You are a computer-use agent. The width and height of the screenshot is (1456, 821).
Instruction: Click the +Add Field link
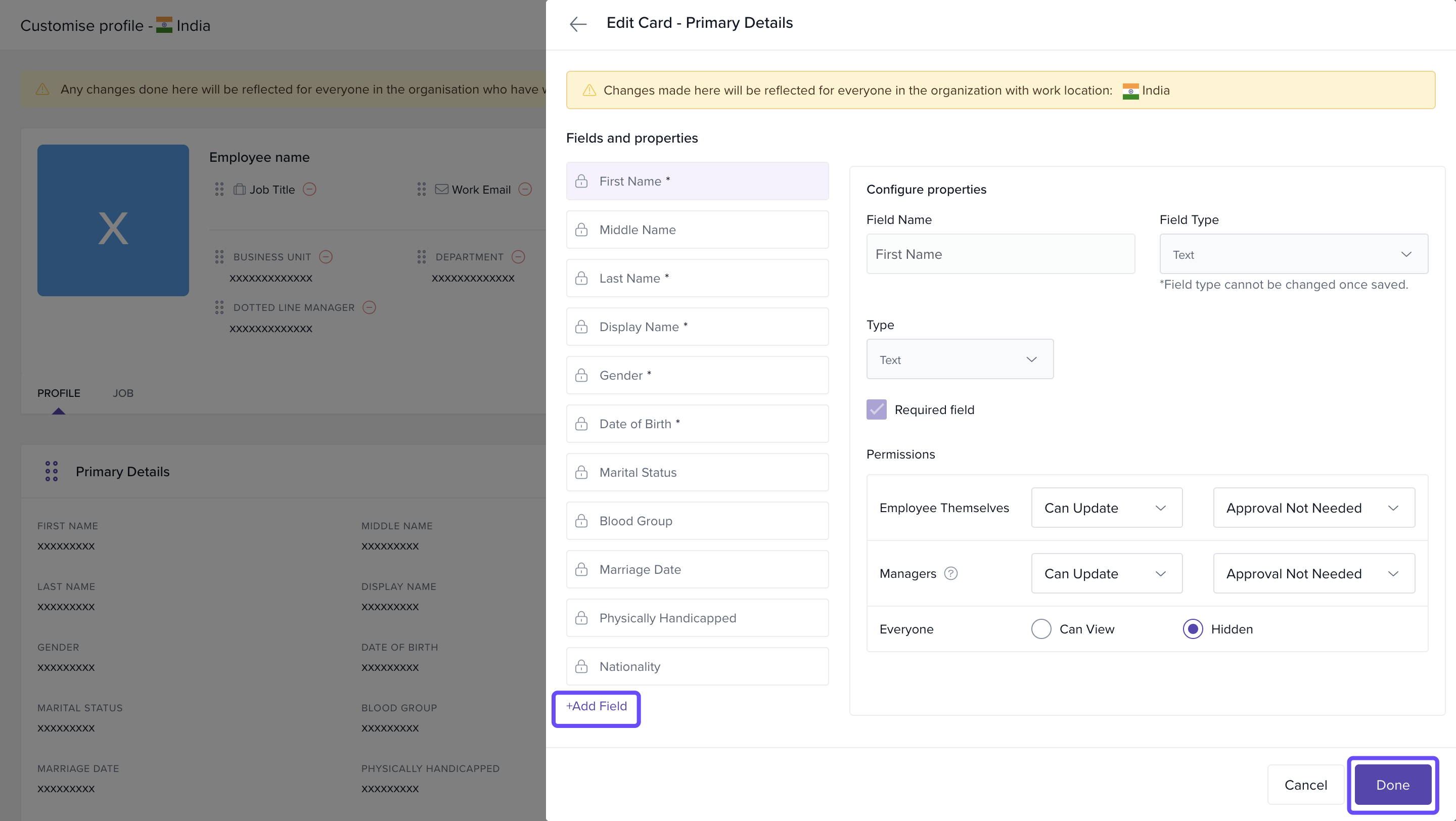coord(597,706)
